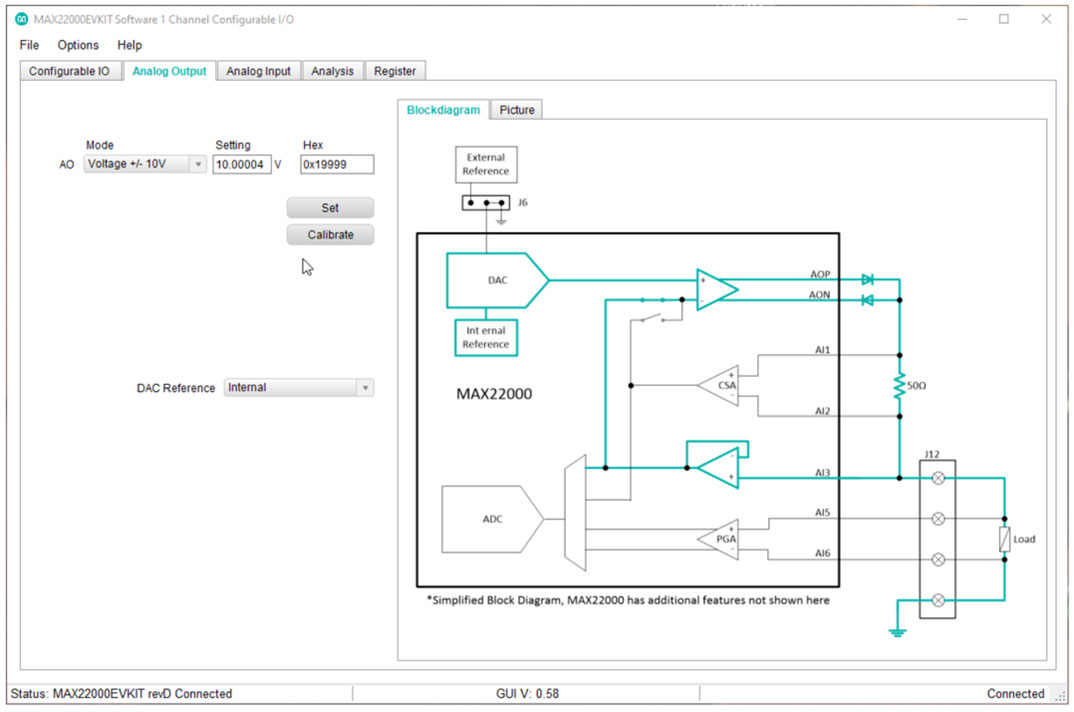Screen dimensions: 1074x712
Task: Click the External Reference block
Action: (485, 164)
